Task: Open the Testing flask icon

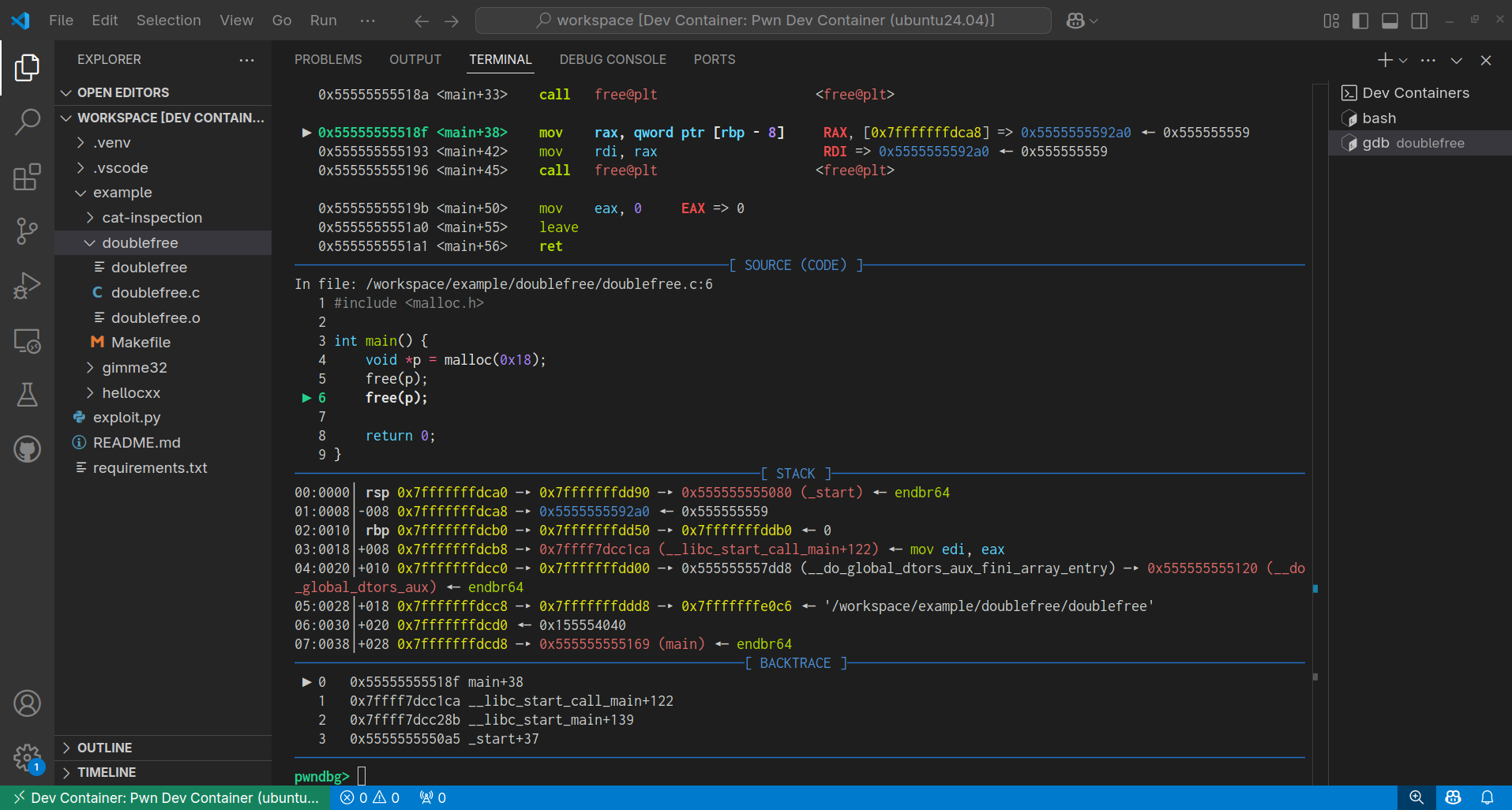Action: coord(27,395)
